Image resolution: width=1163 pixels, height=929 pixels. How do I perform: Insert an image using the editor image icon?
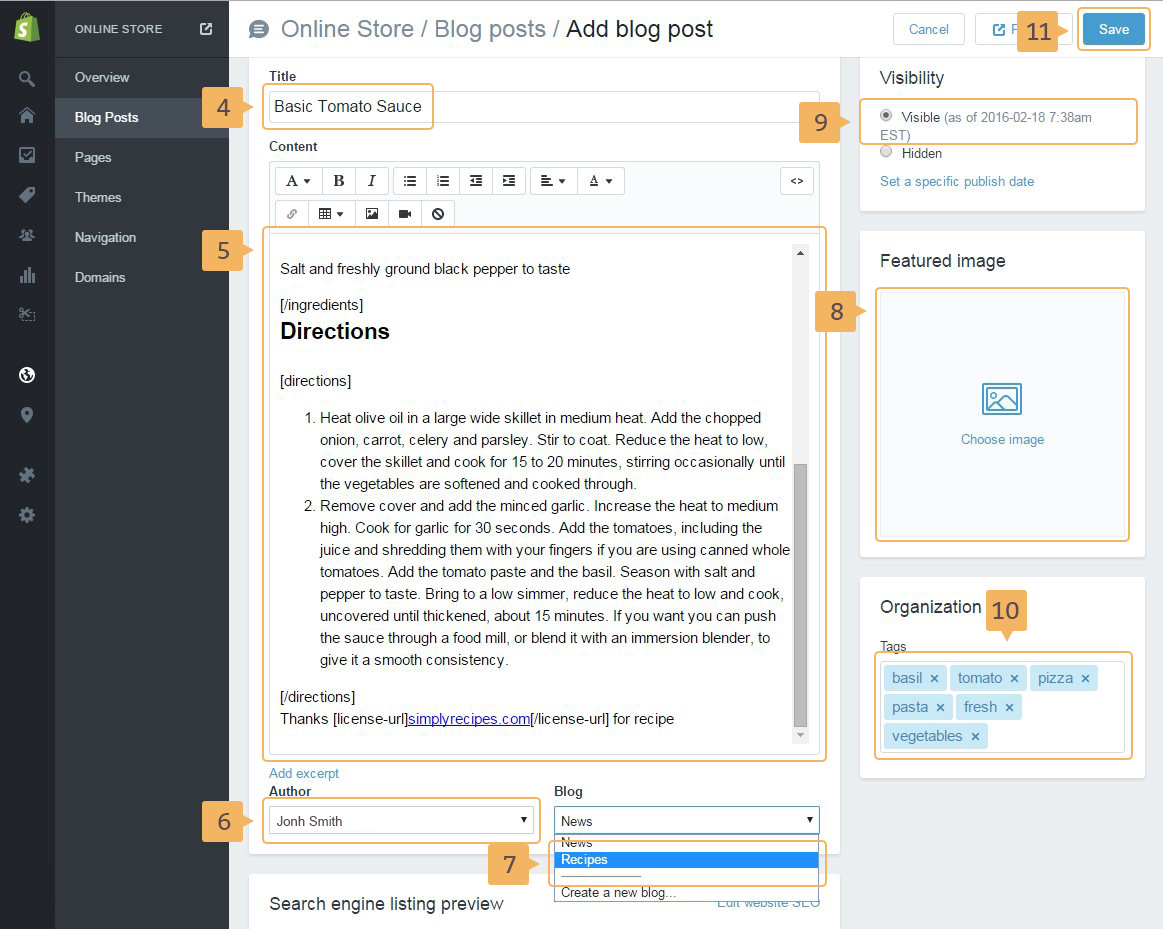tap(372, 214)
